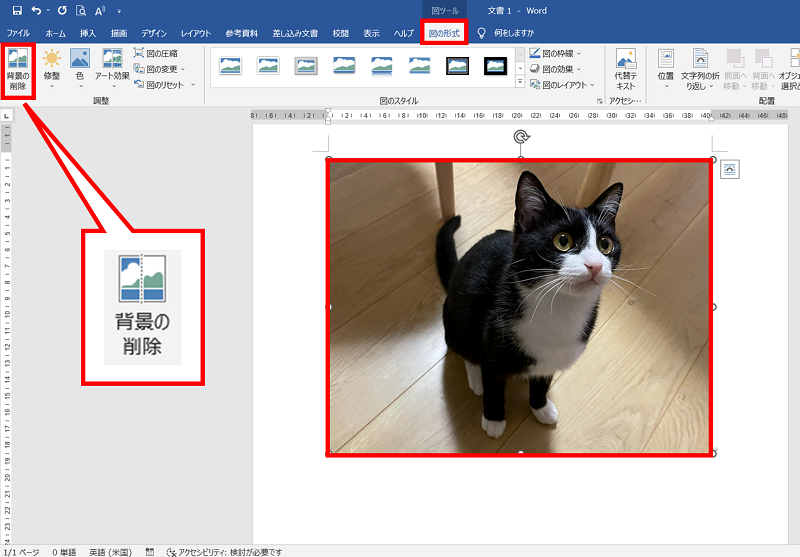Click the undo arrow in title bar
800x557 pixels.
[36, 10]
